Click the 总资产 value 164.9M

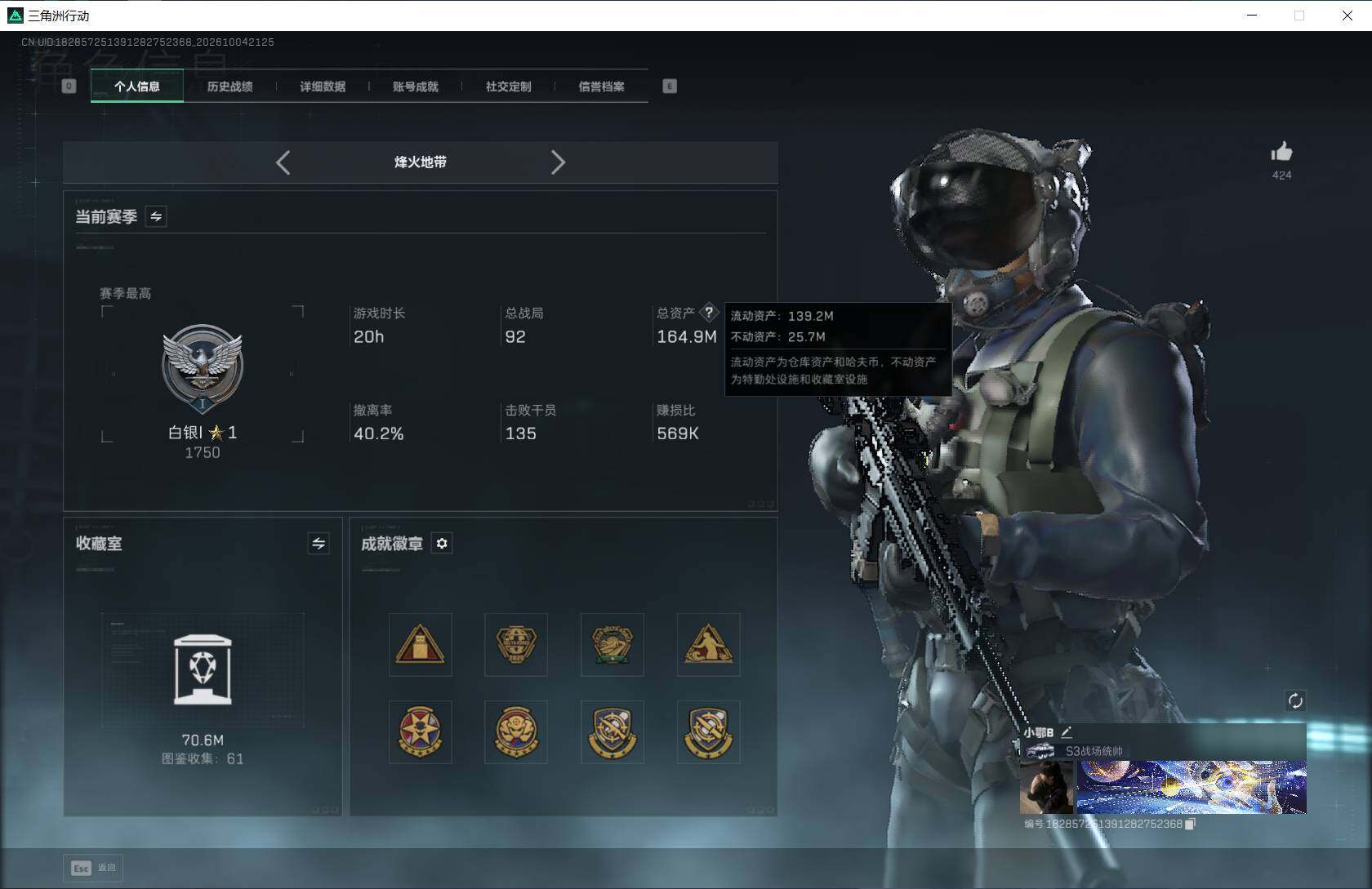687,337
